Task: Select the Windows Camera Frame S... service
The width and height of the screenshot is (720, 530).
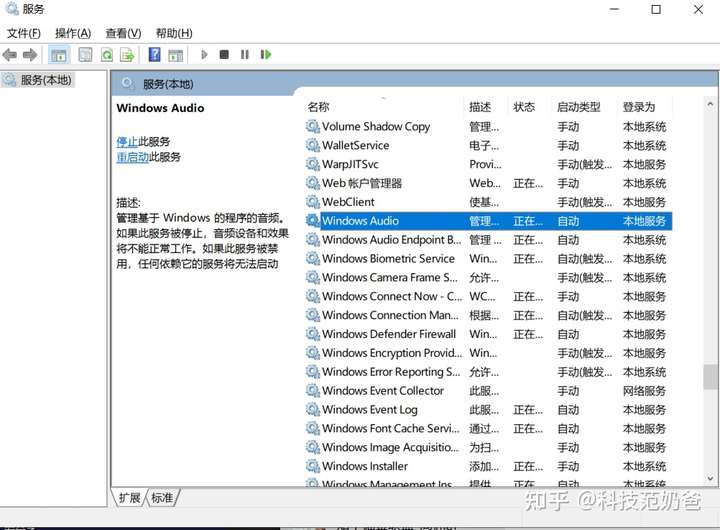Action: [488, 277]
